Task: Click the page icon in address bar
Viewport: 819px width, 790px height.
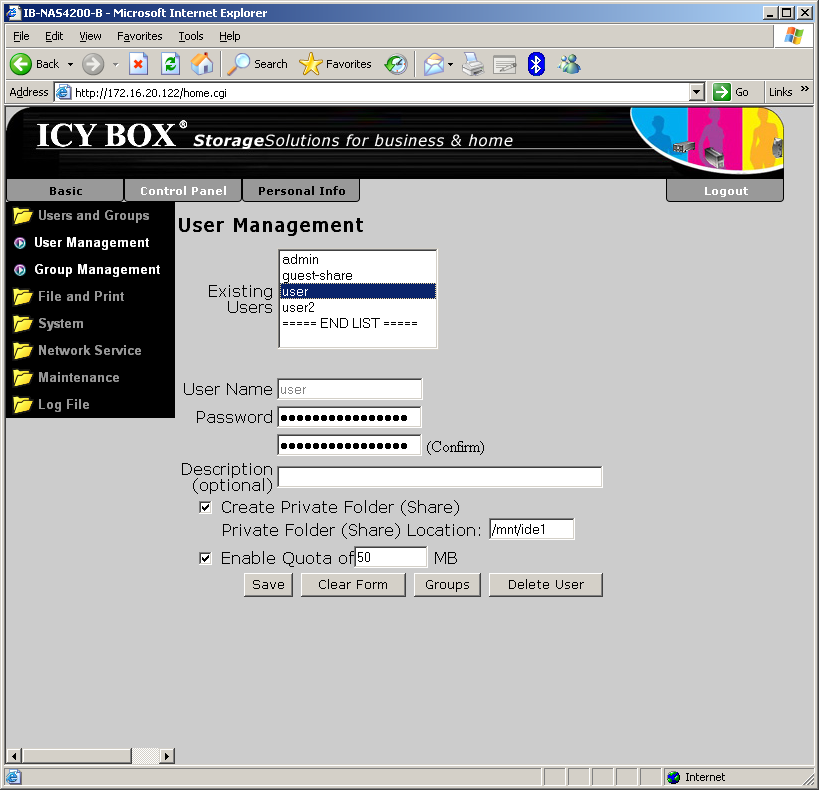Action: click(63, 92)
